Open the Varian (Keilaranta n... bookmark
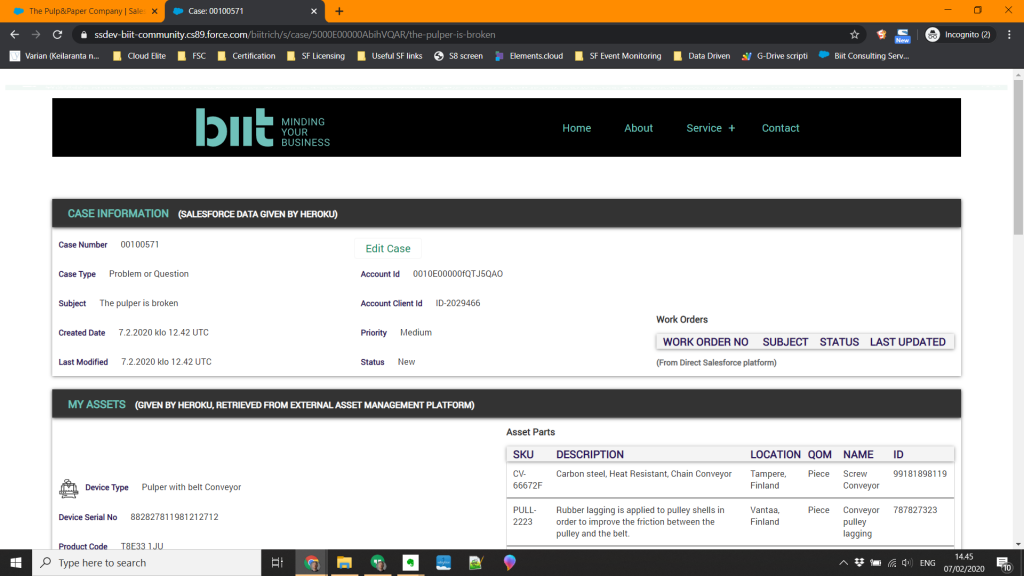The height and width of the screenshot is (576, 1024). click(x=55, y=56)
